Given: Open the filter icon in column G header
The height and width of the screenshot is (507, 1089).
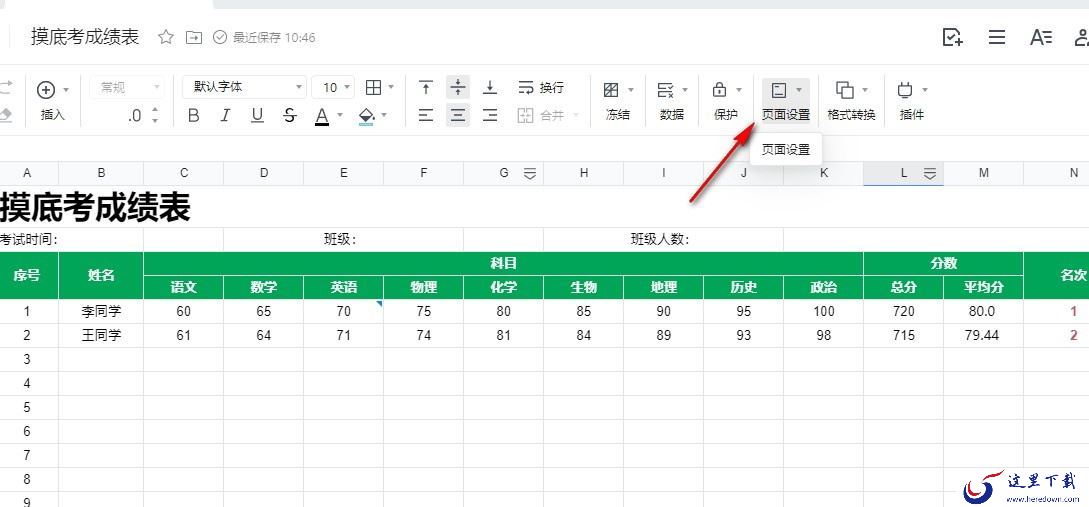Looking at the screenshot, I should pos(530,174).
